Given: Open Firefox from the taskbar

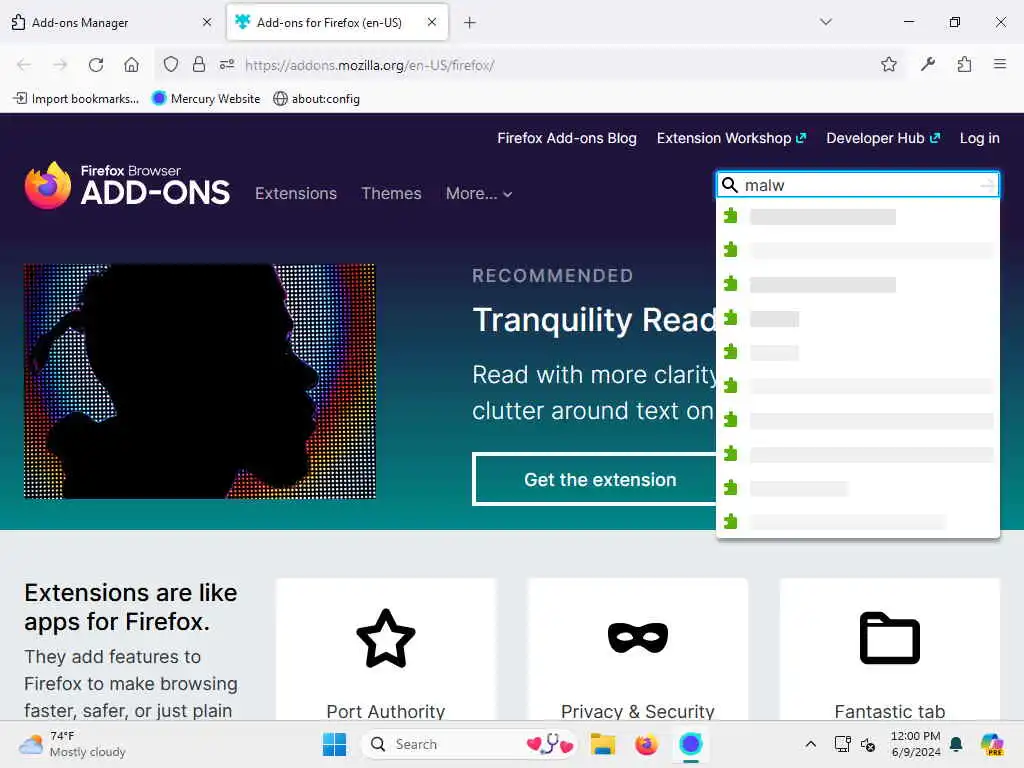Looking at the screenshot, I should [x=647, y=744].
